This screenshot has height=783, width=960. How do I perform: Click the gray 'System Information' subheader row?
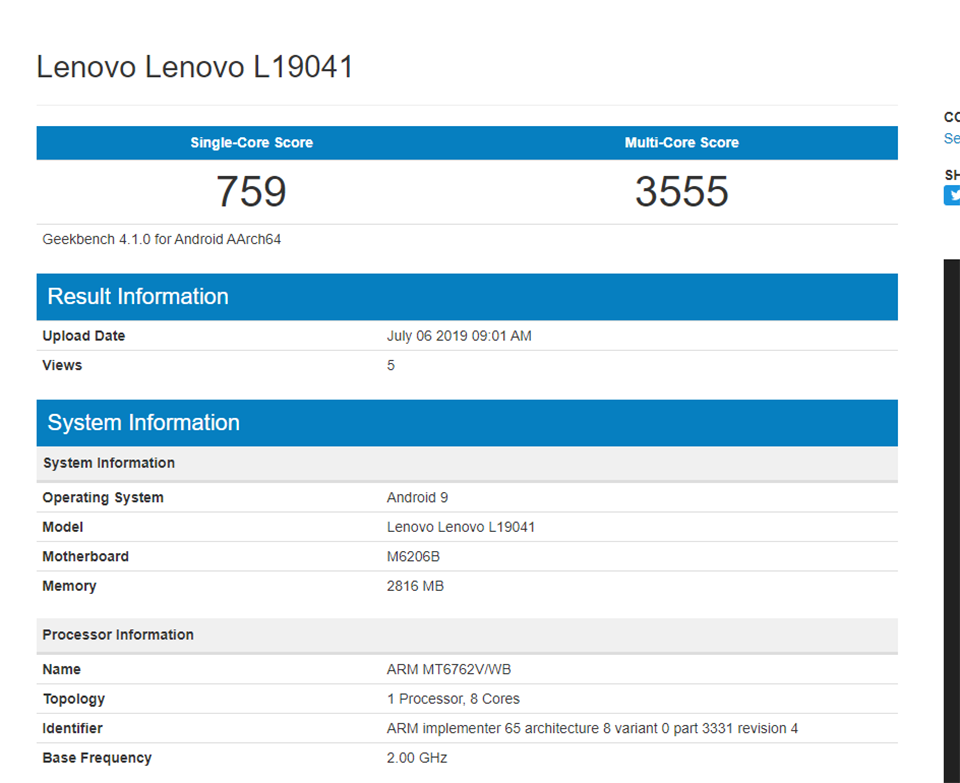(x=467, y=463)
